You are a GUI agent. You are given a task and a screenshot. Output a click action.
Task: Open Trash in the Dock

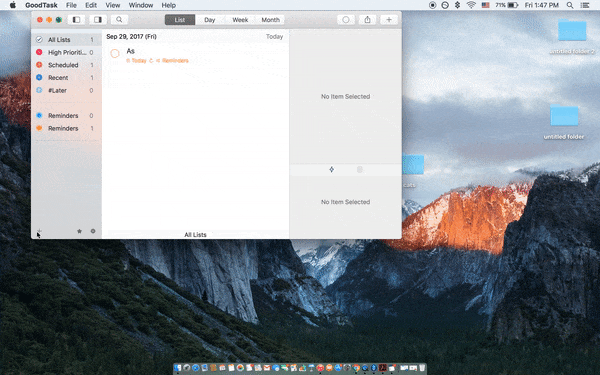tap(422, 368)
